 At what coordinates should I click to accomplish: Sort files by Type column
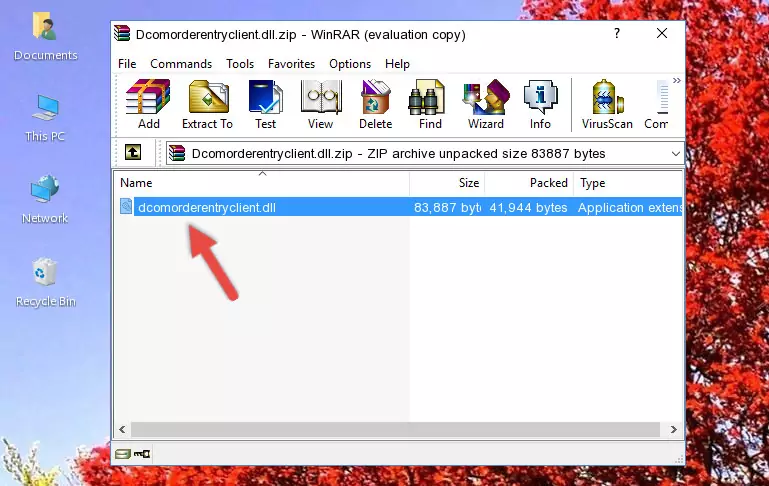(628, 183)
